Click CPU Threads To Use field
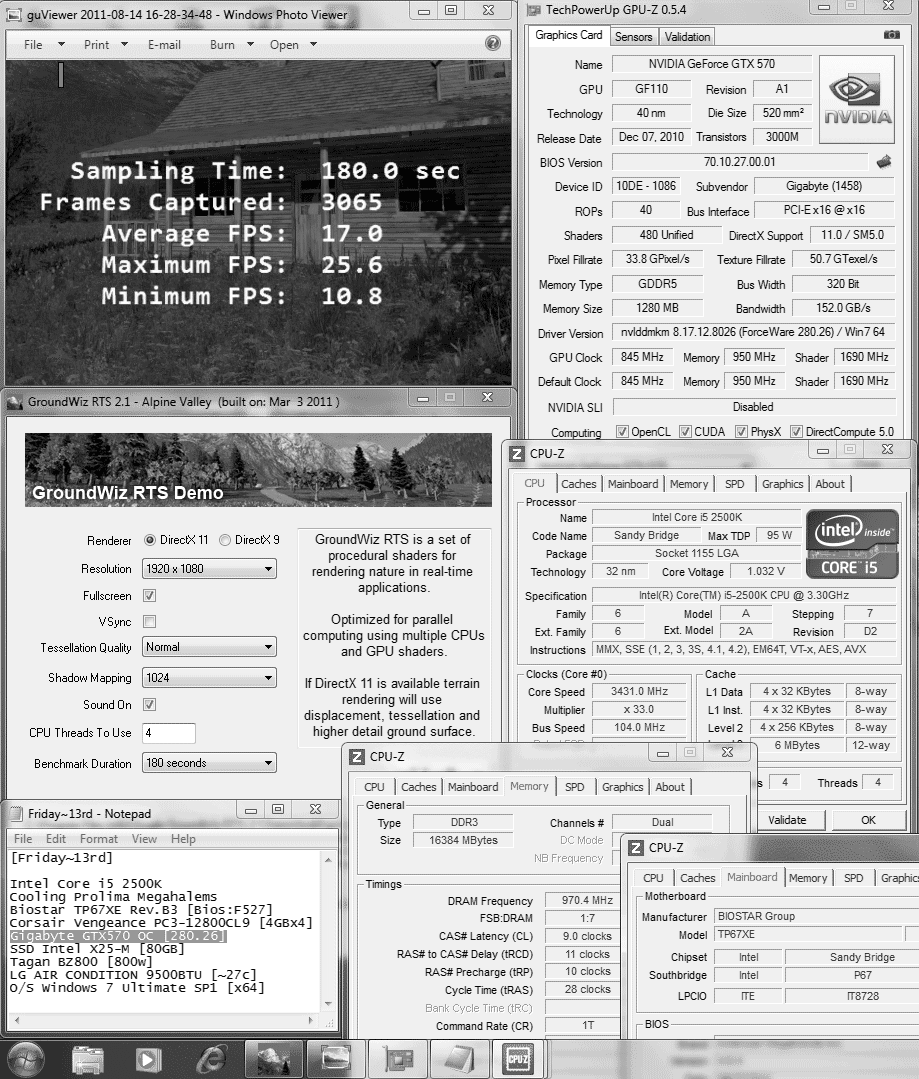 [169, 733]
